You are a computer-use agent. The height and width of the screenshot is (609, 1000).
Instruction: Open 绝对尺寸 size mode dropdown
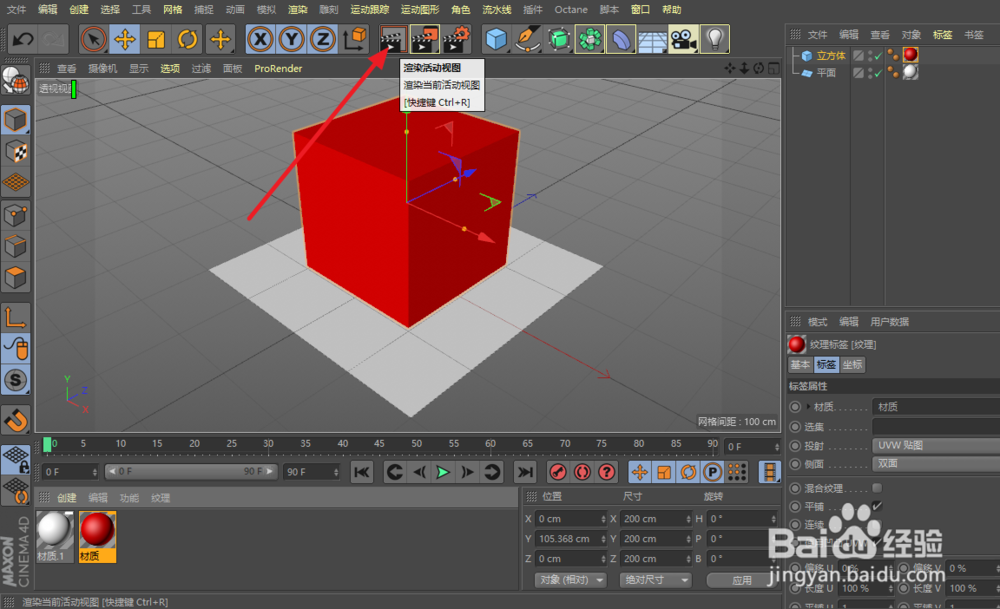tap(655, 580)
